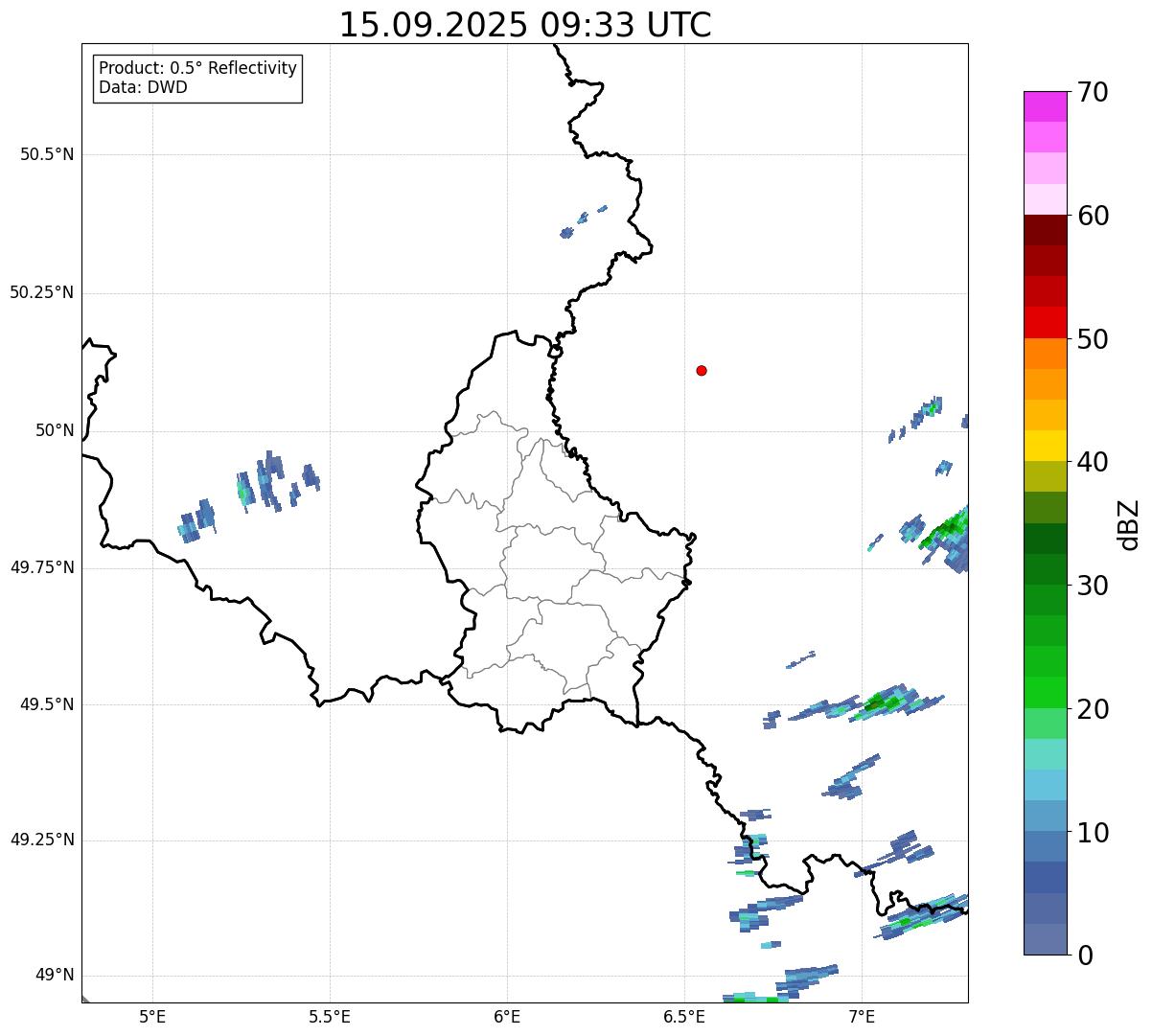Click the 5.5°E longitude label
Image resolution: width=1152 pixels, height=1036 pixels.
[x=330, y=1016]
